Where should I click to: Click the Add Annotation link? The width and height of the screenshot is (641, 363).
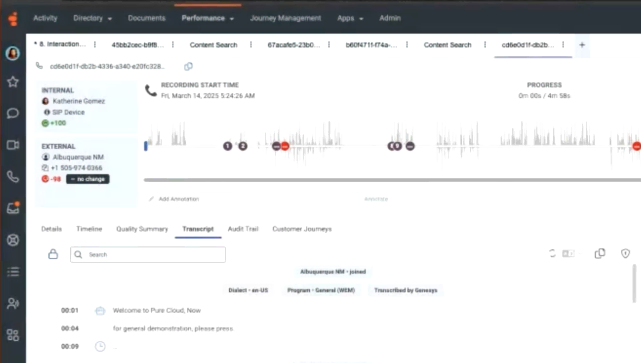(179, 199)
